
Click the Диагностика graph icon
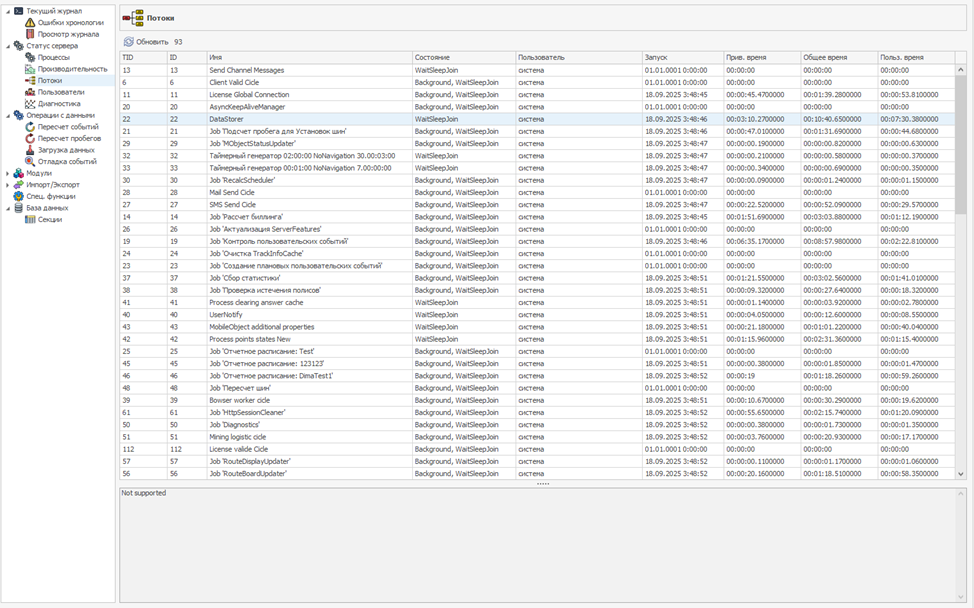coord(30,103)
